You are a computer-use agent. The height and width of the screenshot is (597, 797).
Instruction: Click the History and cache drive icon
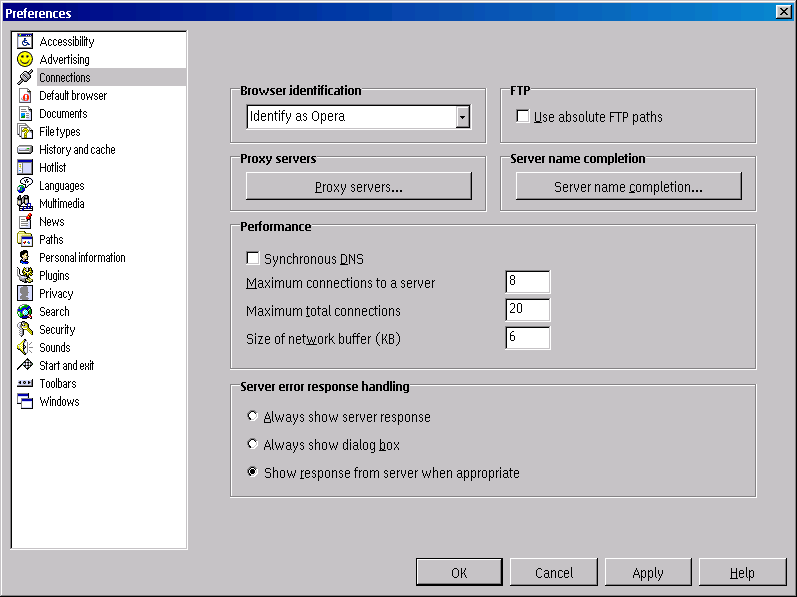tap(25, 149)
